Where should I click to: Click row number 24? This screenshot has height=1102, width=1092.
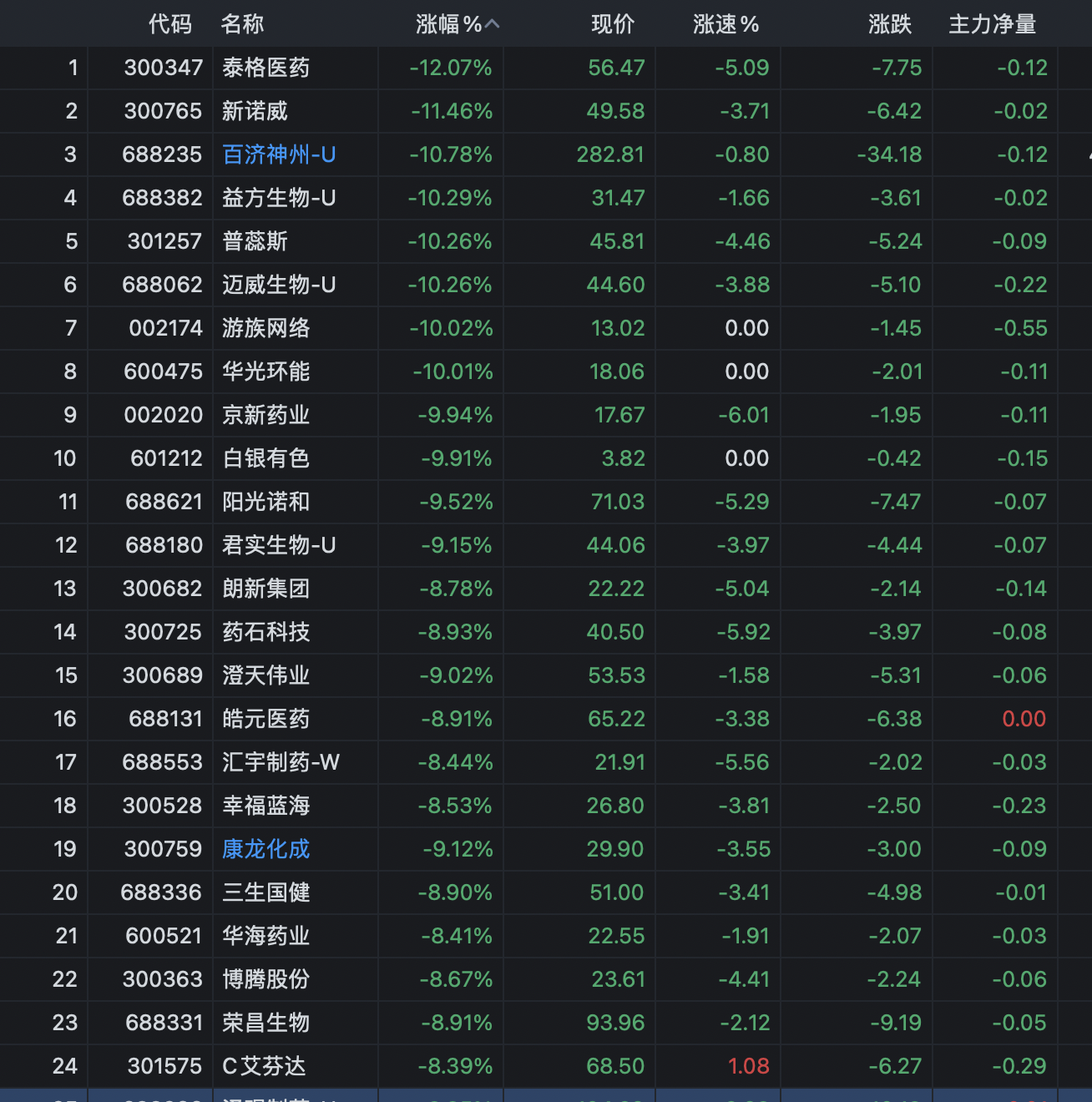(65, 1066)
